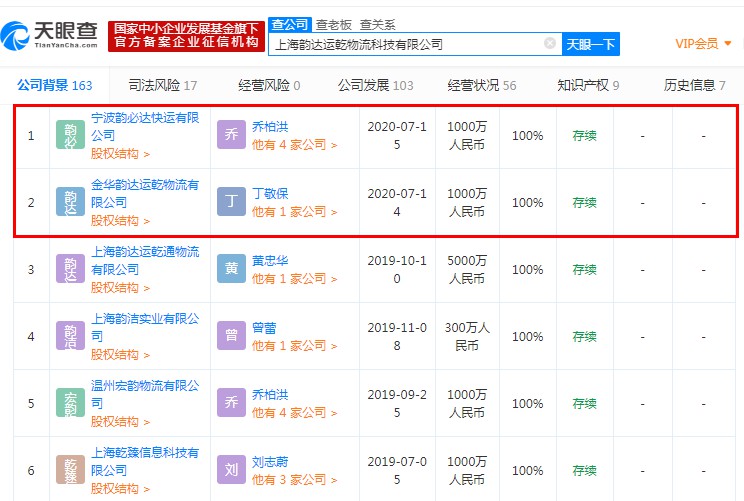Image resolution: width=744 pixels, height=501 pixels.
Task: Open company 上海乾臻信息科技有限公司
Action: click(x=145, y=461)
